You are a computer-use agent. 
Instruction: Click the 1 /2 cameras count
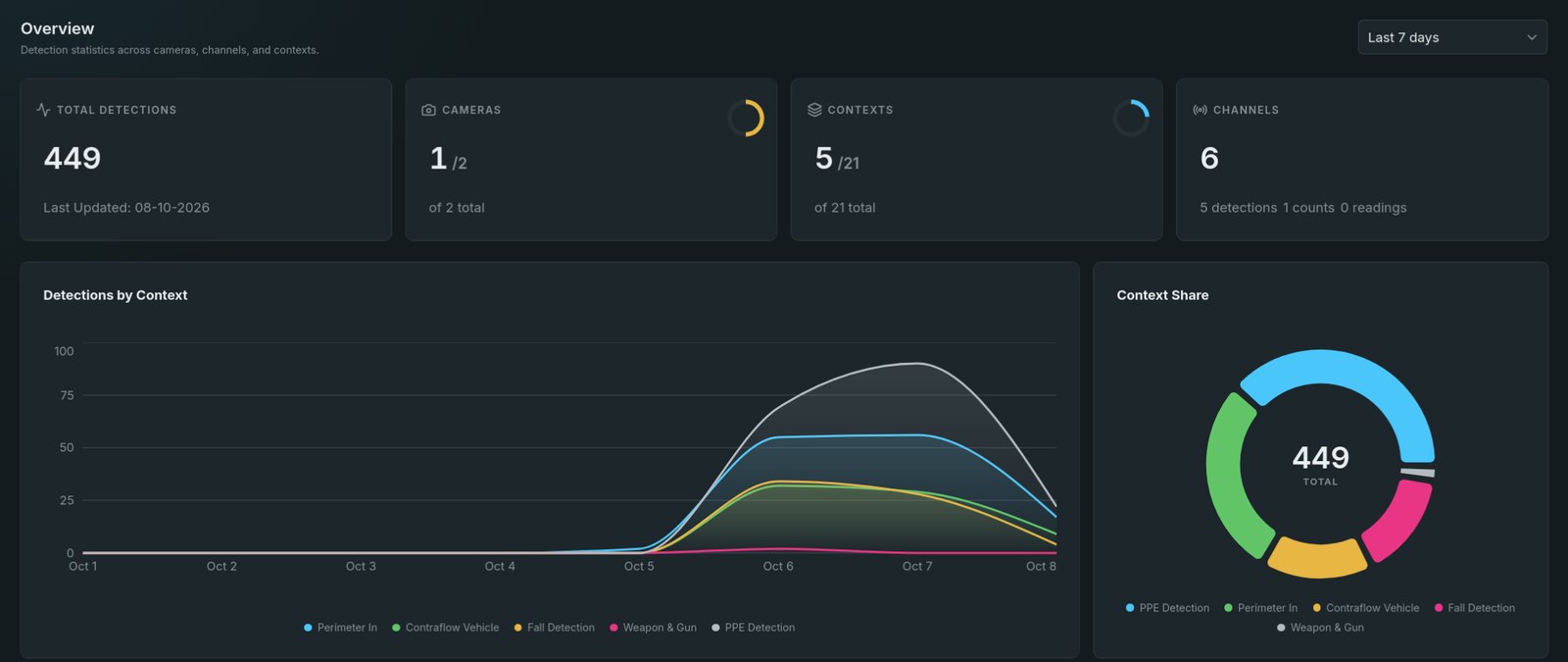coord(448,159)
